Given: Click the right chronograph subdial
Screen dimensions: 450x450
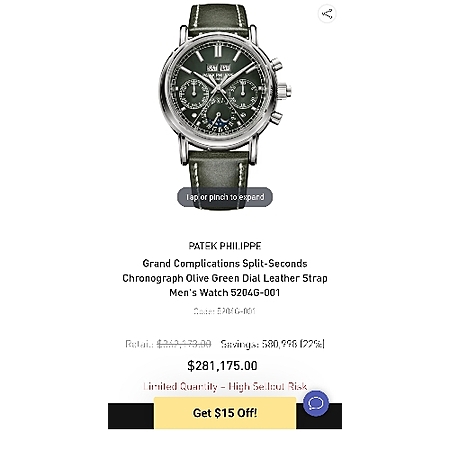Looking at the screenshot, I should [x=243, y=92].
